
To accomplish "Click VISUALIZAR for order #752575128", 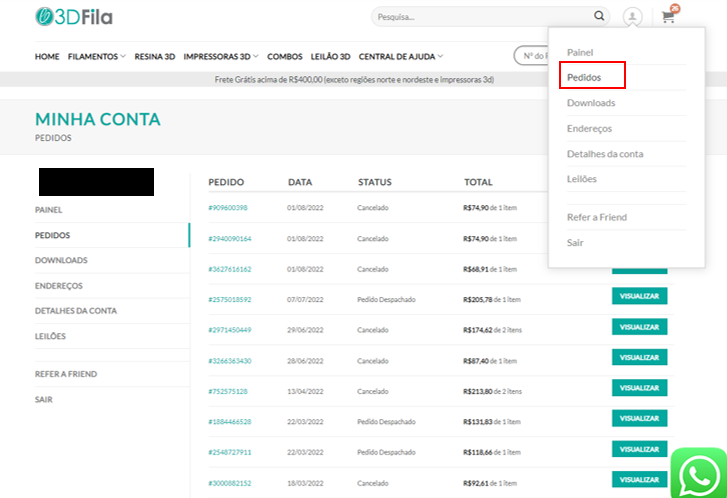I will (x=639, y=388).
